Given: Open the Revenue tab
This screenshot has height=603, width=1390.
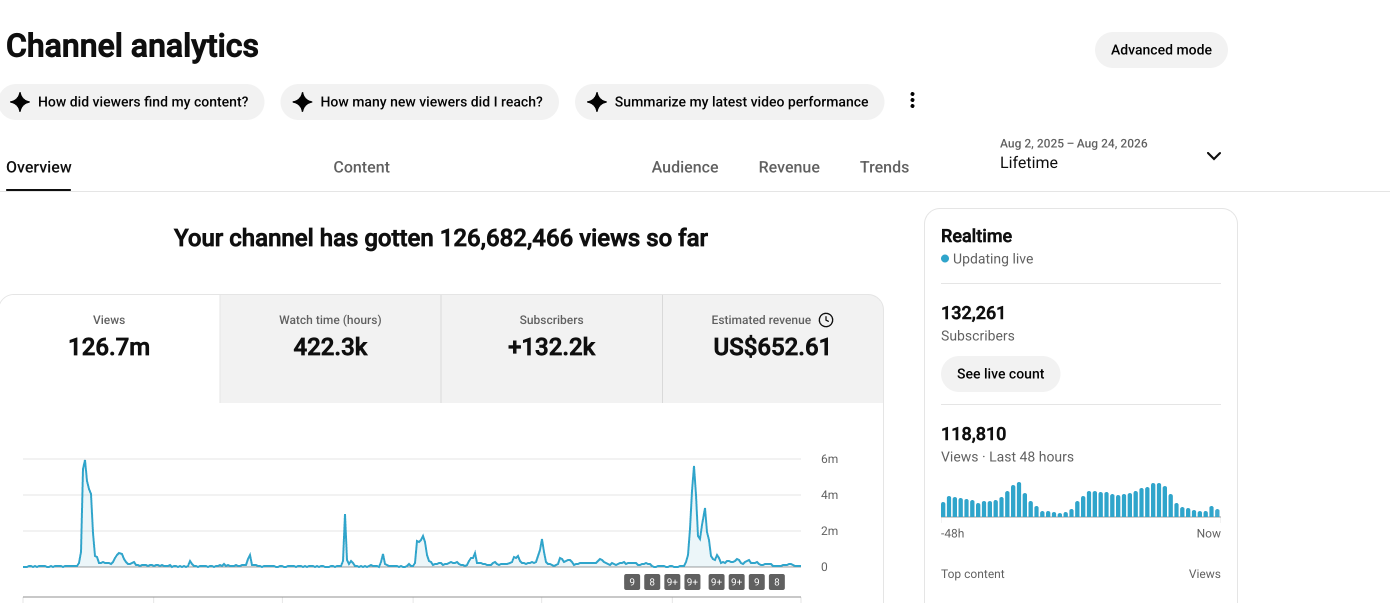Looking at the screenshot, I should (789, 167).
